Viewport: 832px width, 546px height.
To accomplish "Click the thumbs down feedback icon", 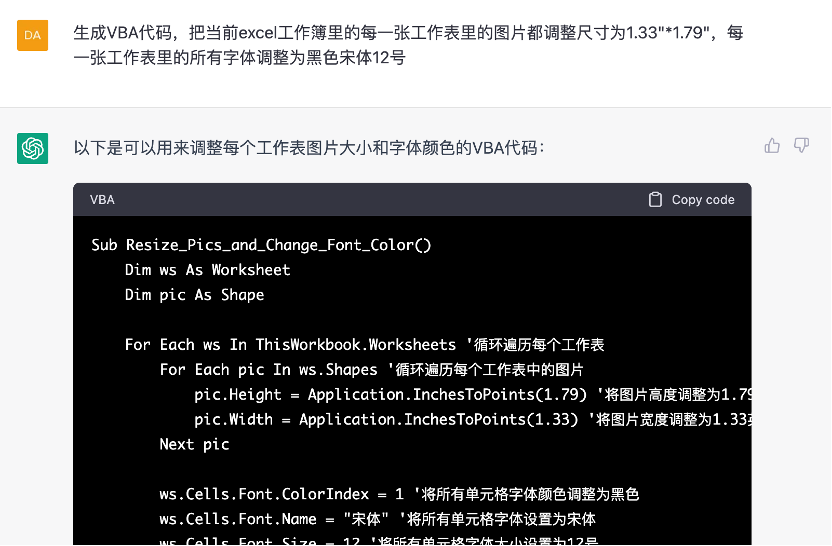I will point(801,145).
